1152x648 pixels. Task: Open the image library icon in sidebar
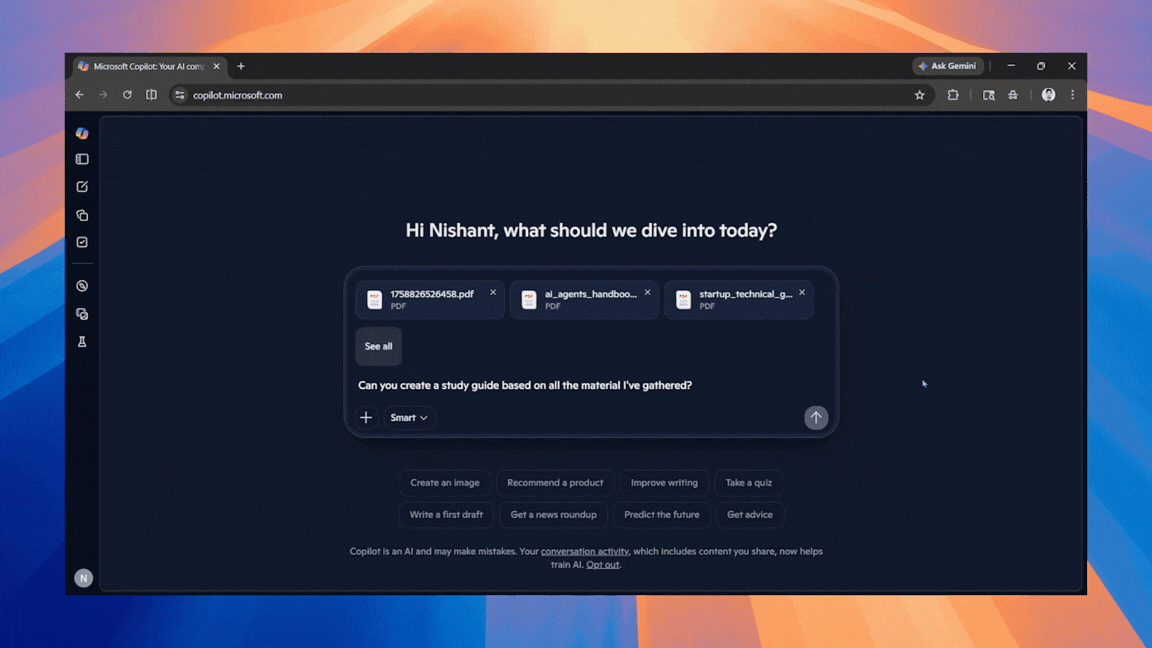click(x=82, y=314)
